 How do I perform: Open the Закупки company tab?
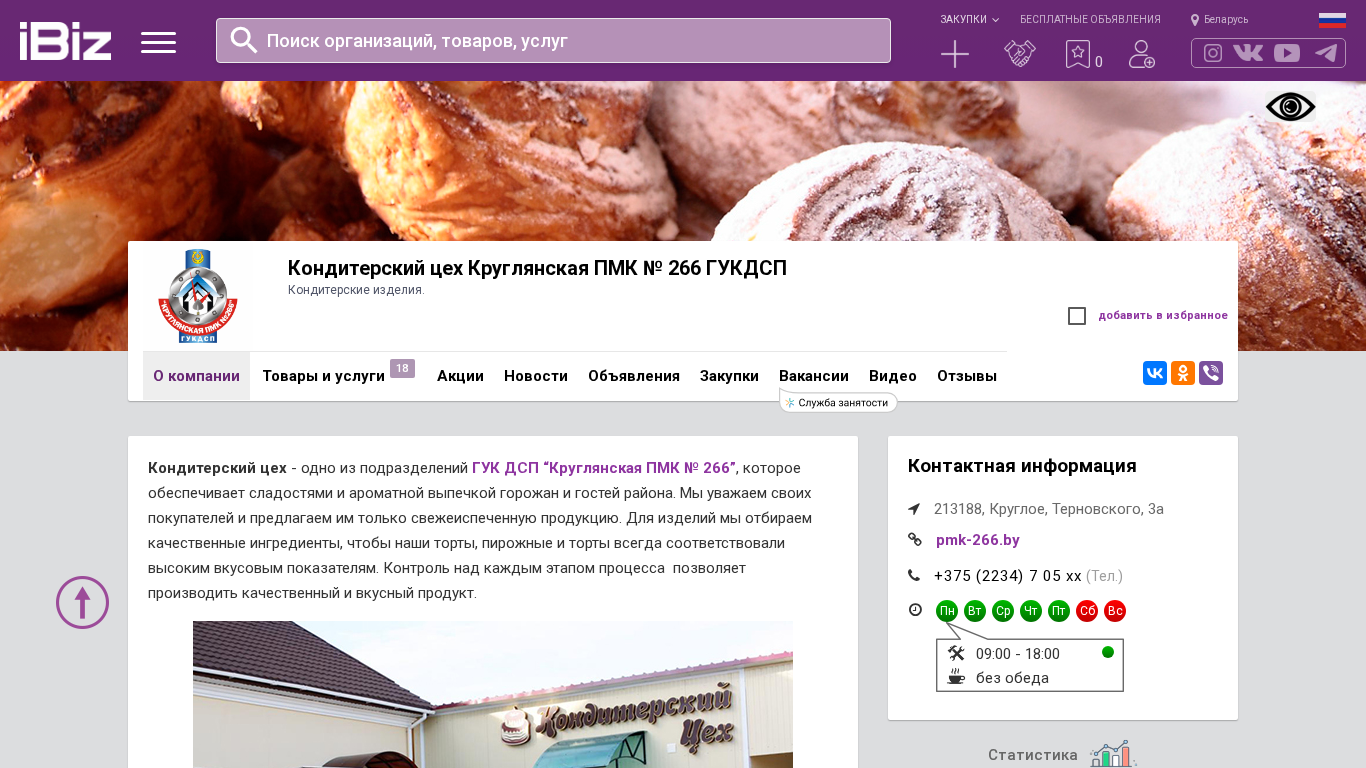(x=729, y=376)
